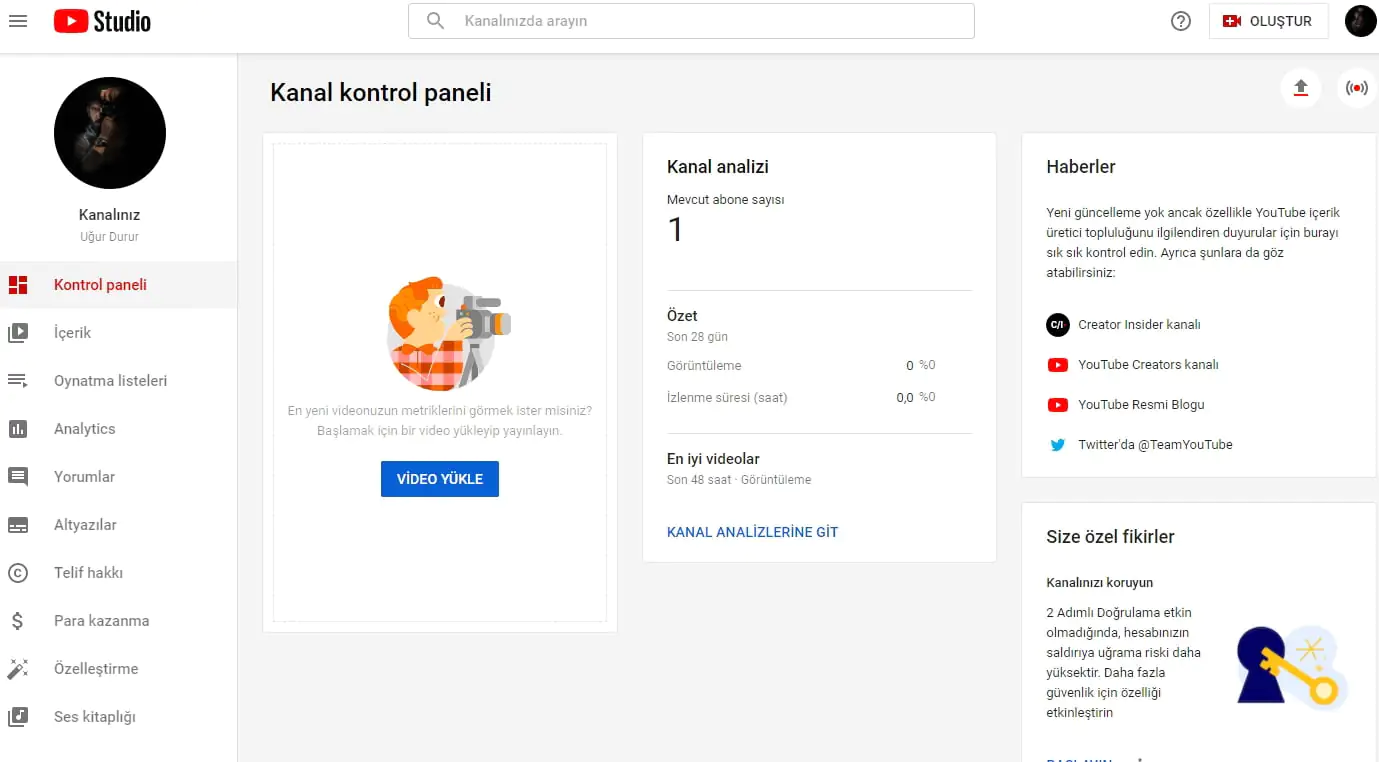Go to Oynatma listeleri
The width and height of the screenshot is (1379, 762).
110,381
